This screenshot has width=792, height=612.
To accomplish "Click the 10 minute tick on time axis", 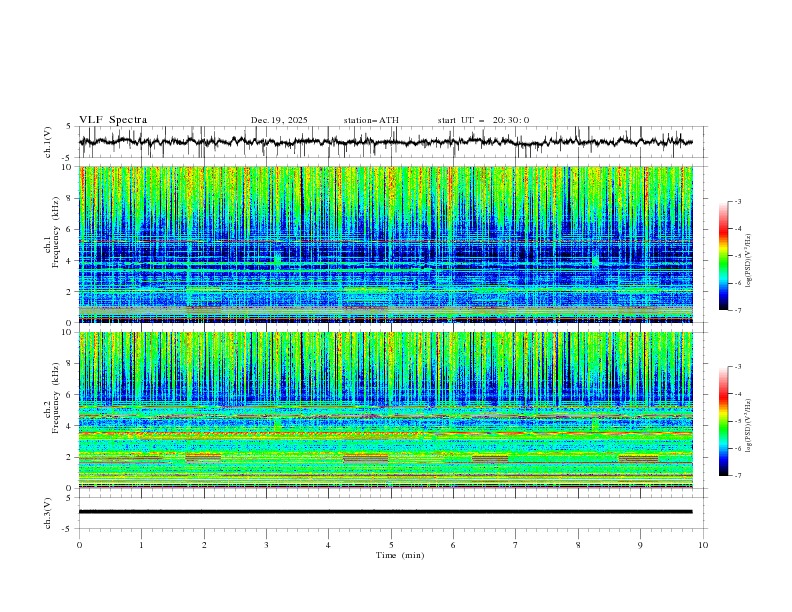I will 703,544.
